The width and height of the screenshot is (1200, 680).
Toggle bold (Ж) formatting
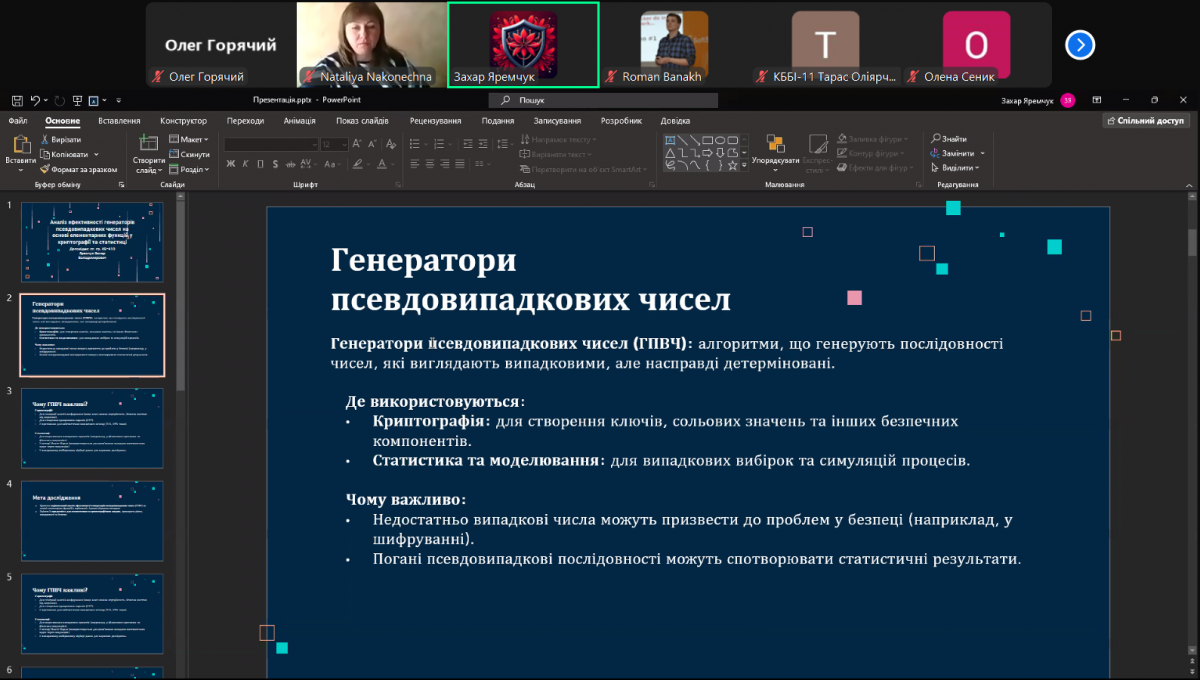coord(231,163)
